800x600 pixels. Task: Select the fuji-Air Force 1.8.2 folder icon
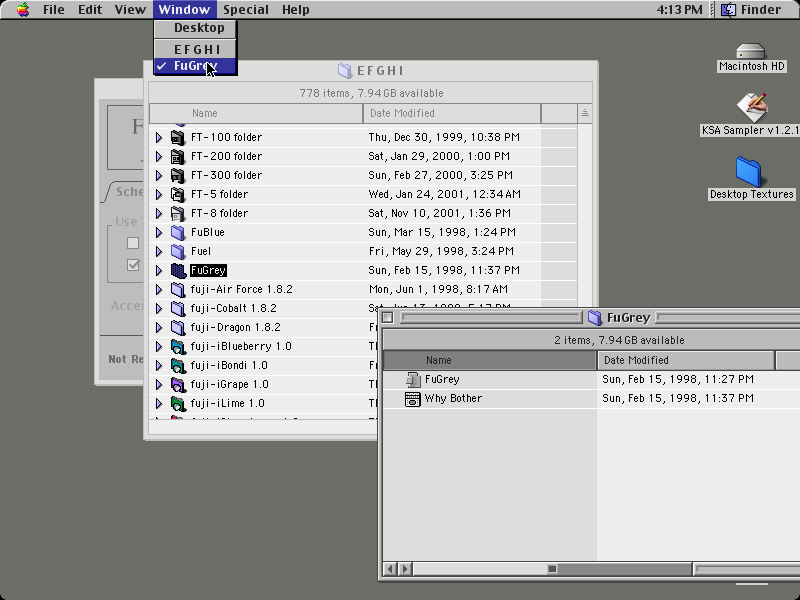[178, 289]
